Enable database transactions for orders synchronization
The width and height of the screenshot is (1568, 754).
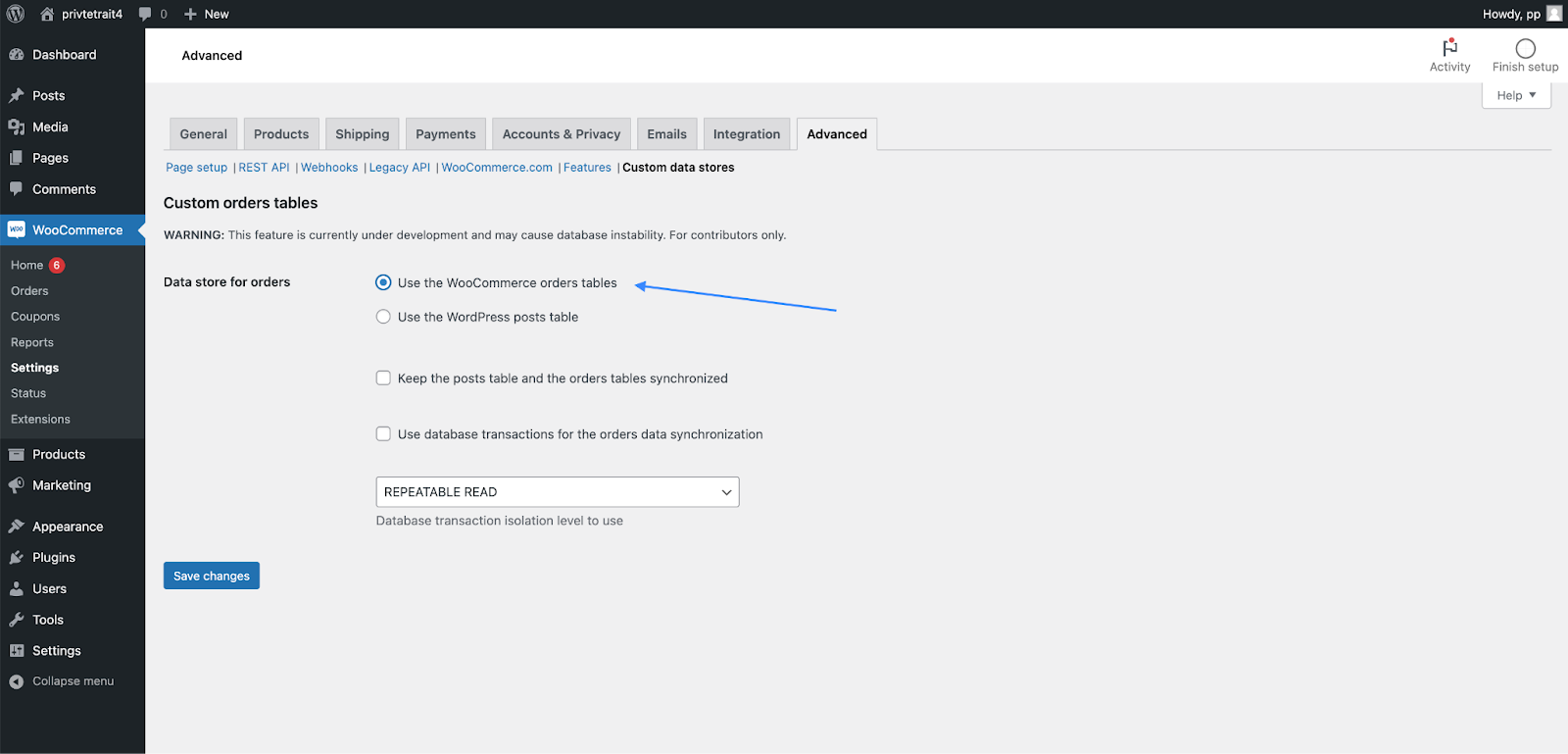[x=383, y=434]
